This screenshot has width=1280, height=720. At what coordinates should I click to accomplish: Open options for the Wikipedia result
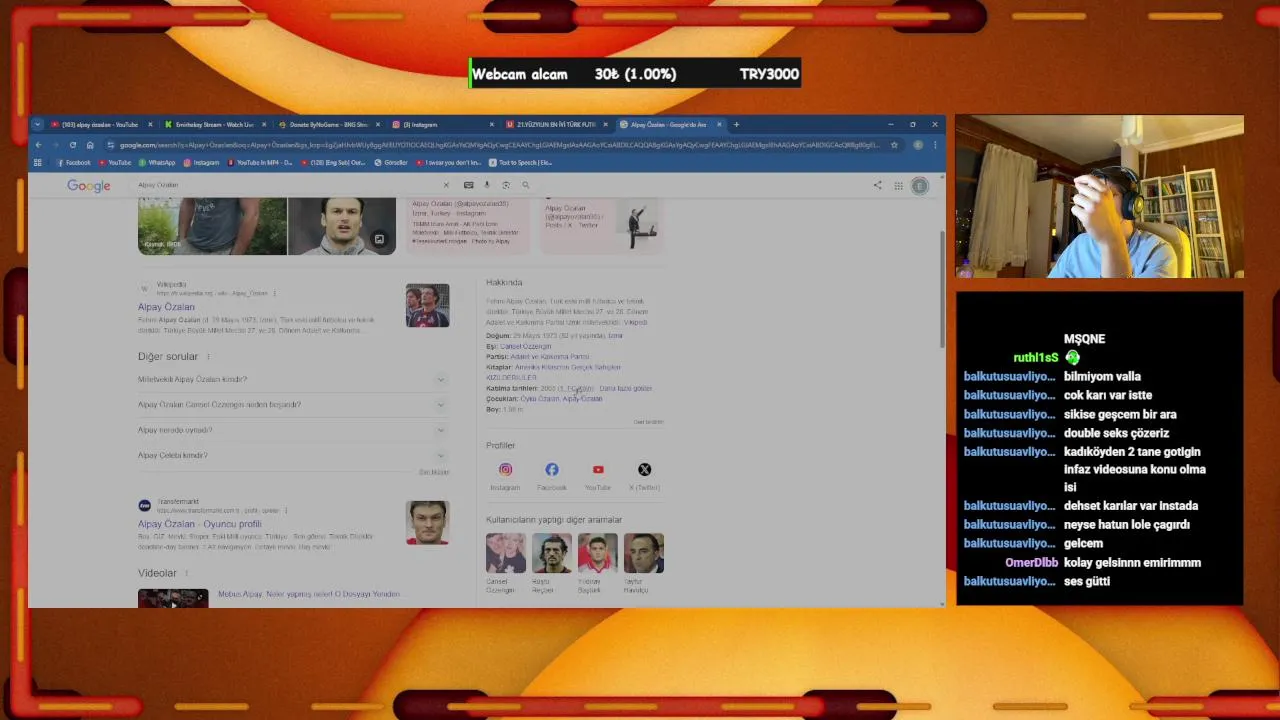[274, 293]
